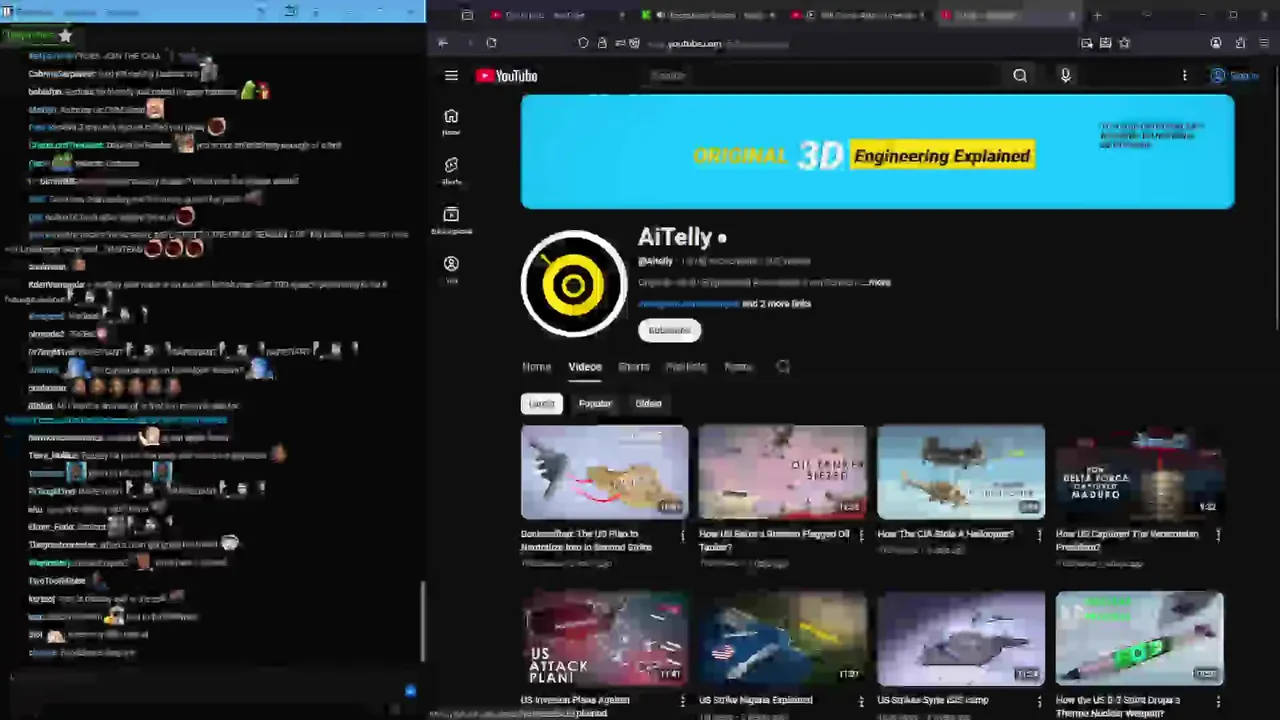The image size is (1280, 720).
Task: Select the Oldest sort chip
Action: click(x=648, y=404)
